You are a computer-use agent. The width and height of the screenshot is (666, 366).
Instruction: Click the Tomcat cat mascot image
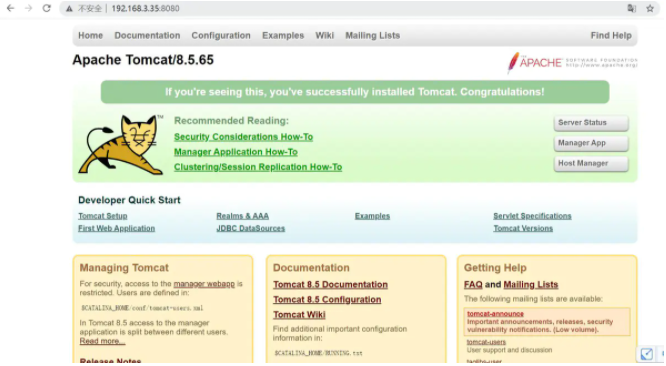[121, 144]
